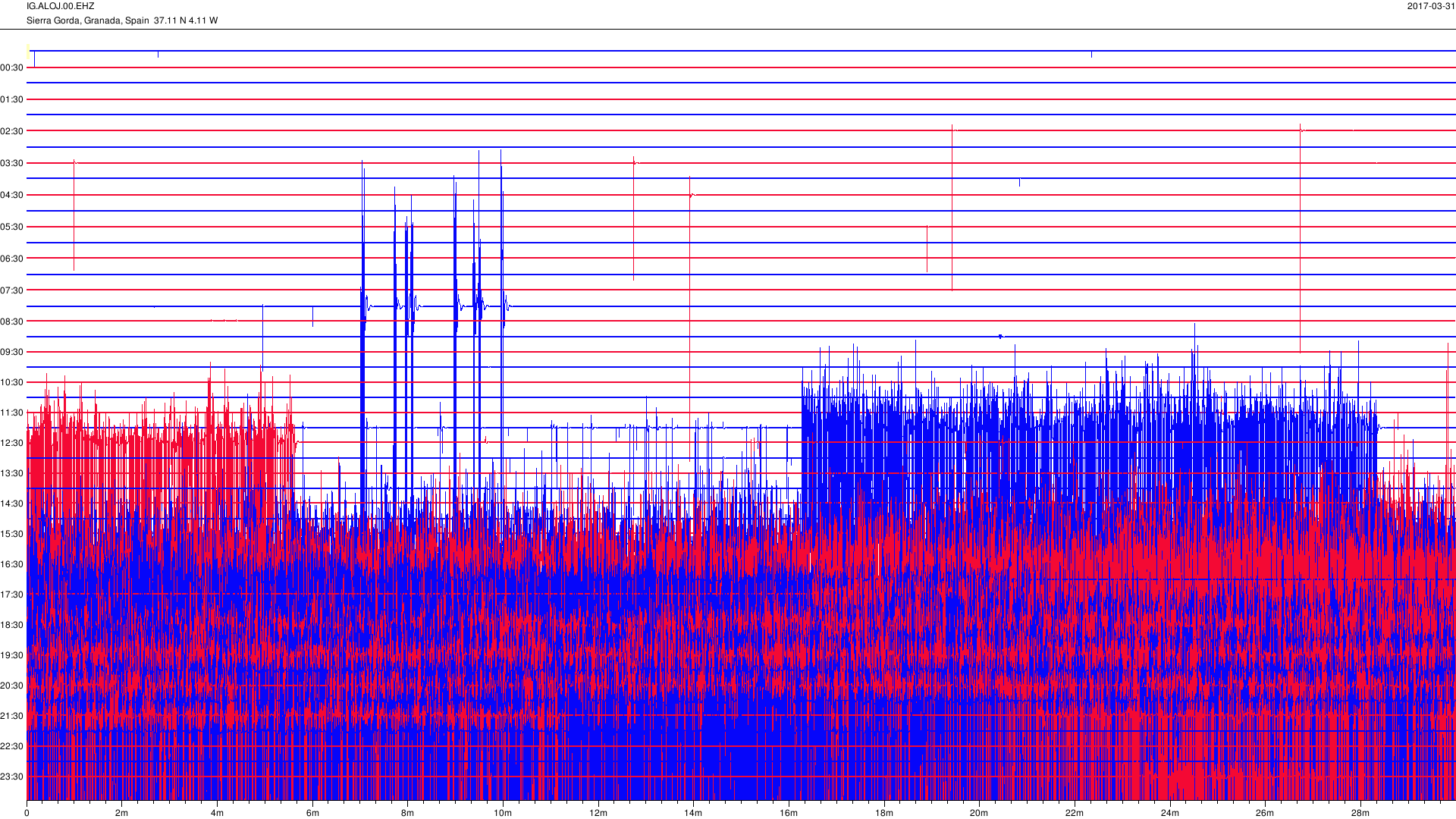
Task: Select the 02:30 time label
Action: coord(12,131)
